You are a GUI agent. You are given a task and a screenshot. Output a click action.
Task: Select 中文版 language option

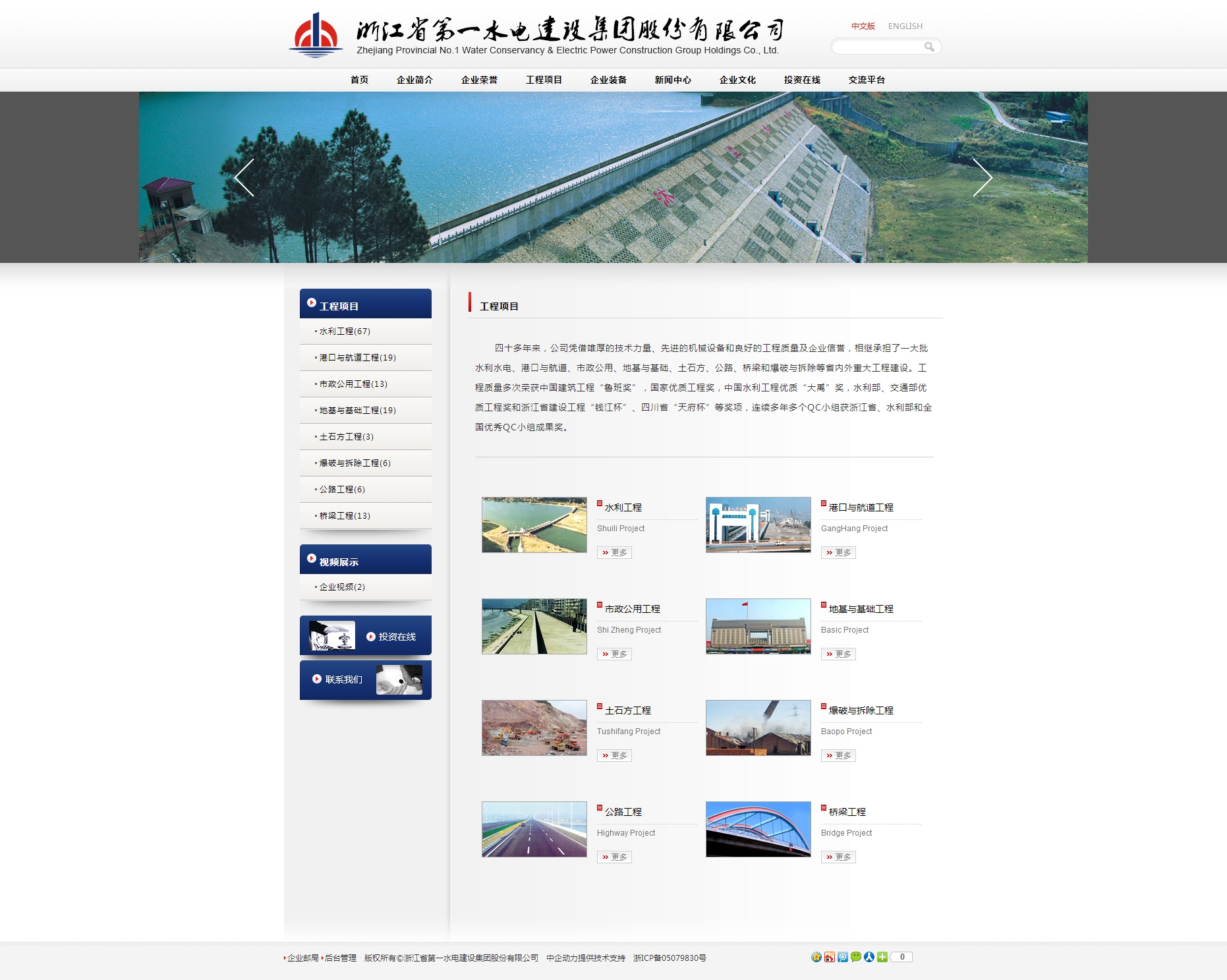863,26
